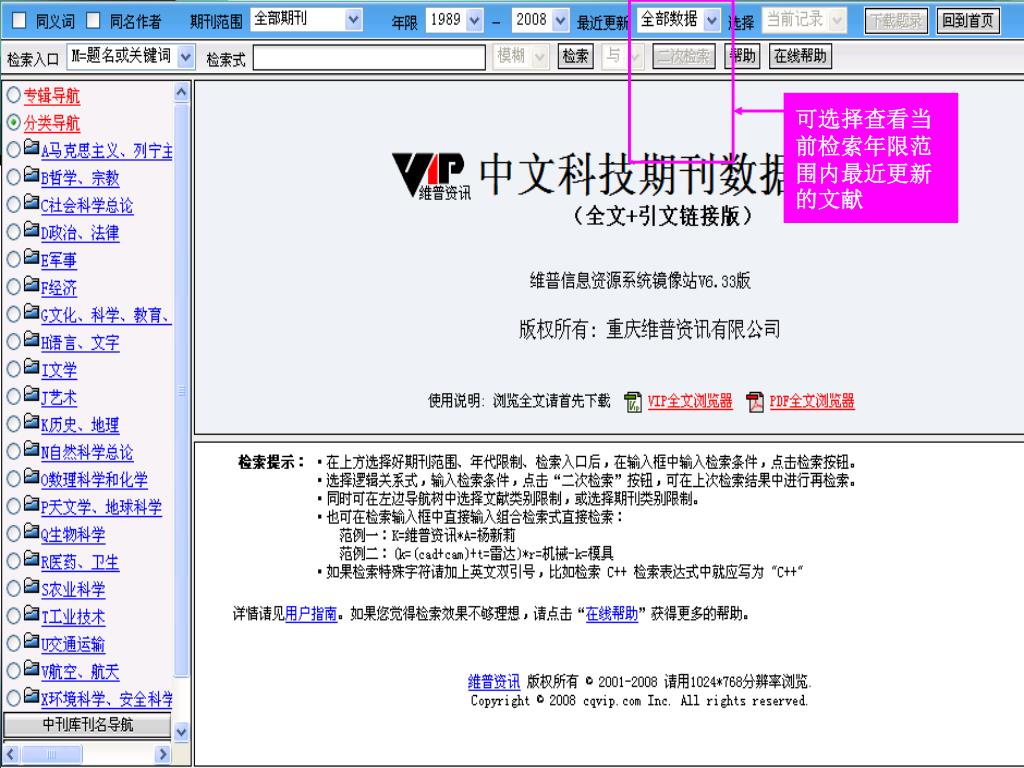
Task: Click the sidebar horizontal scrollbar thumb
Action: point(51,754)
